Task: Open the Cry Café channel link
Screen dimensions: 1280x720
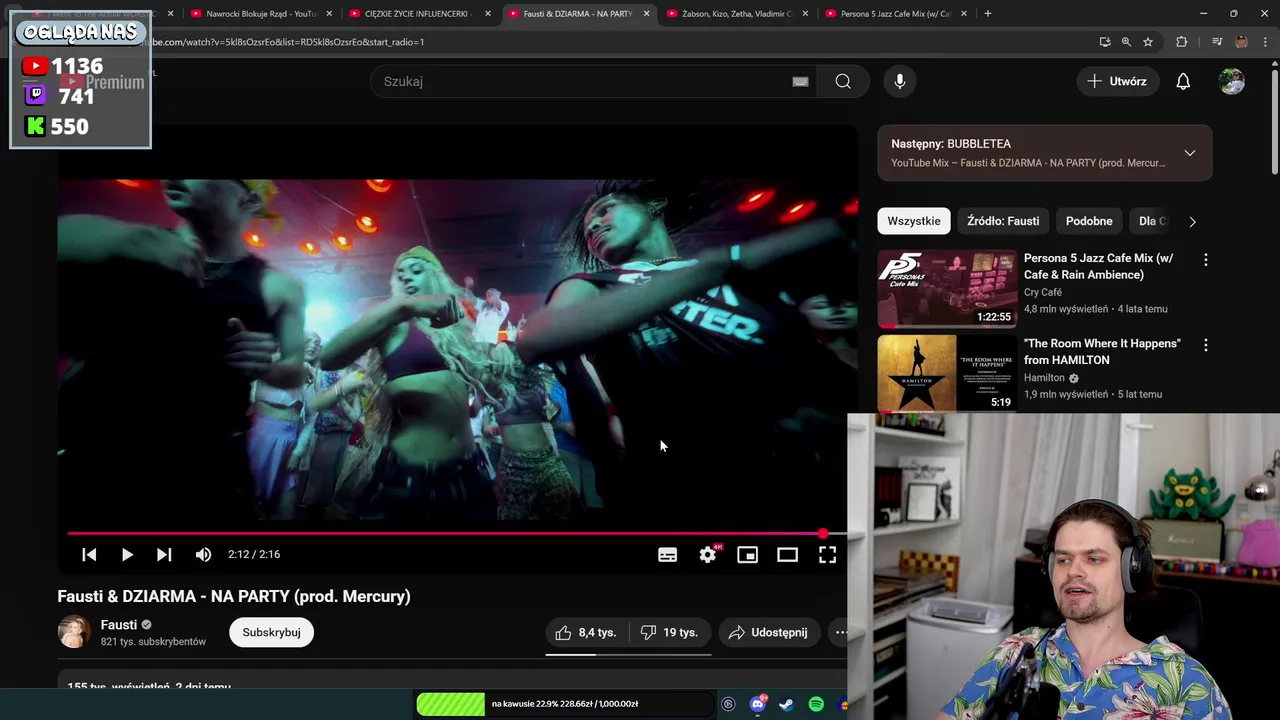Action: click(x=1043, y=292)
